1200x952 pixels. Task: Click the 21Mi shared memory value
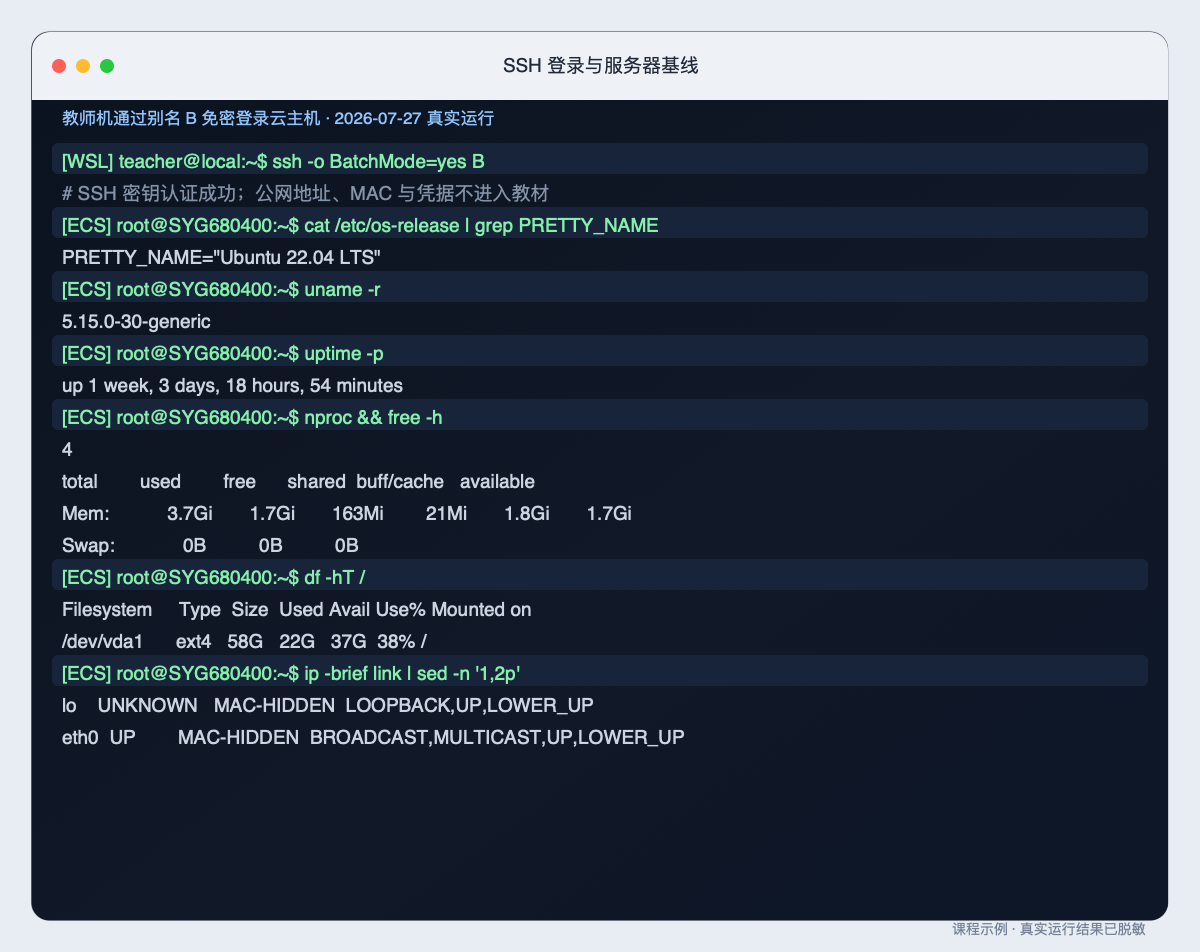coord(446,514)
